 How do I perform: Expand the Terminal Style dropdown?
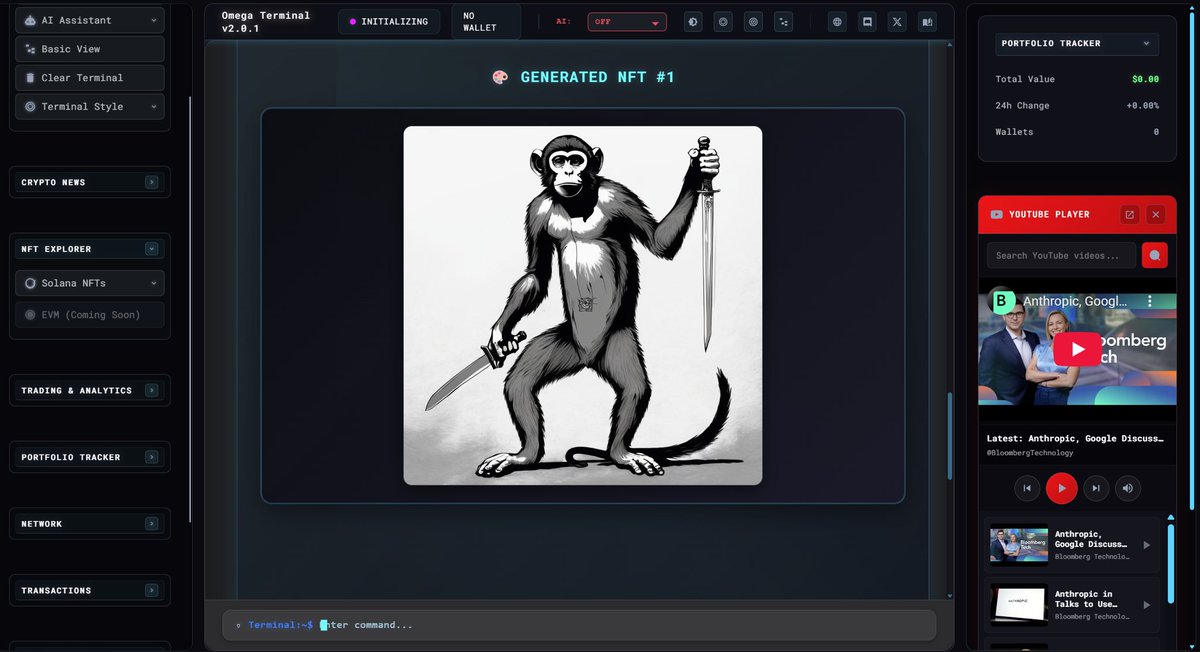pyautogui.click(x=90, y=107)
